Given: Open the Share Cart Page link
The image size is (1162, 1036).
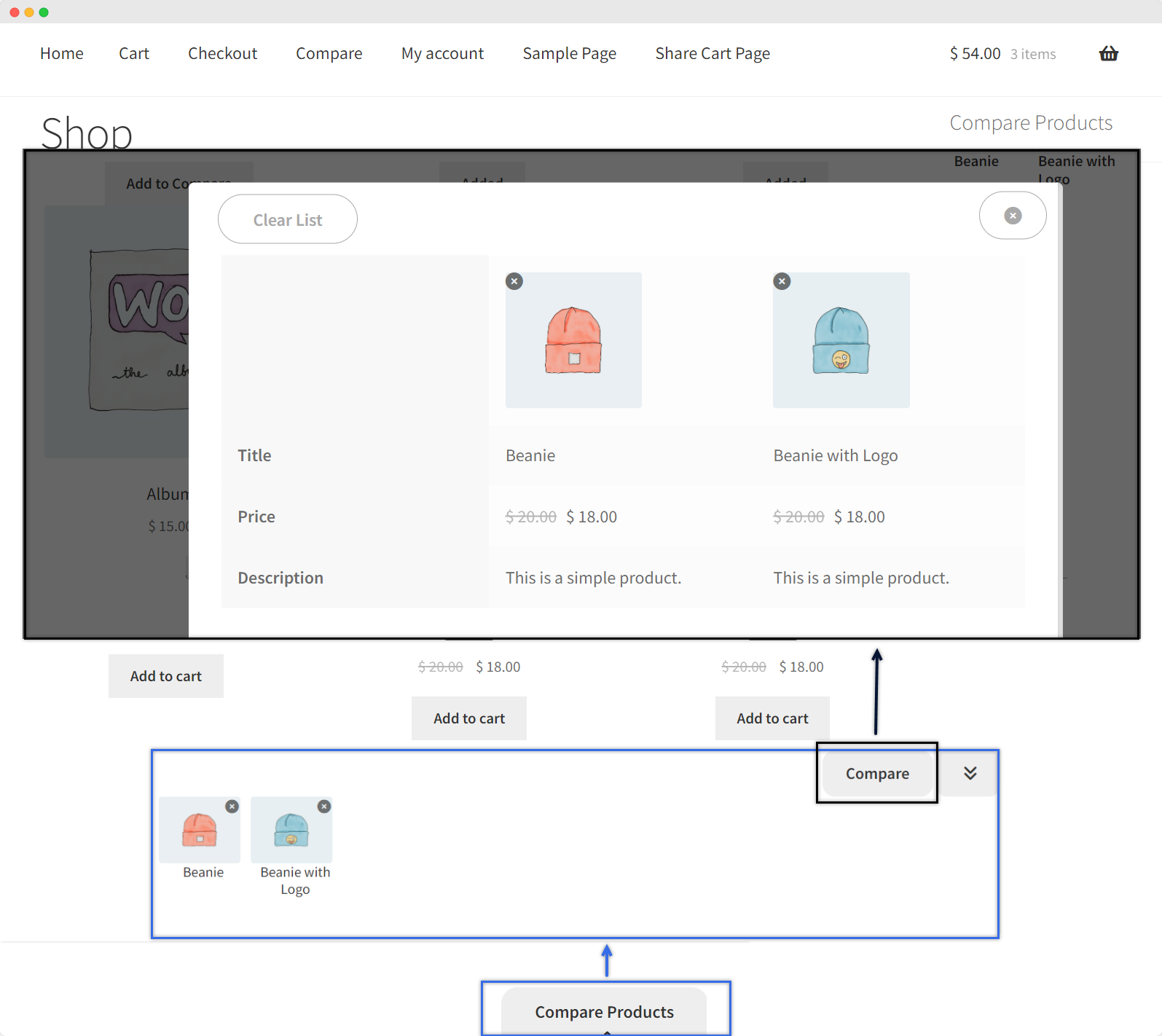Looking at the screenshot, I should (x=712, y=53).
